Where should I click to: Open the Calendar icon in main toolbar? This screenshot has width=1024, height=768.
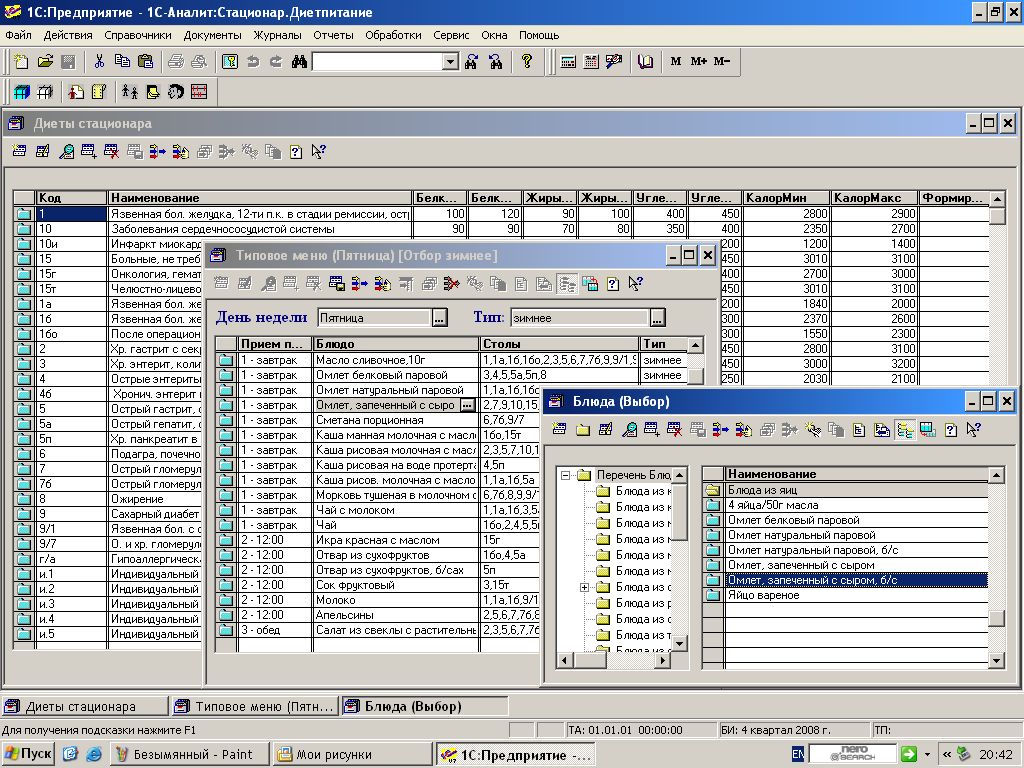point(591,61)
